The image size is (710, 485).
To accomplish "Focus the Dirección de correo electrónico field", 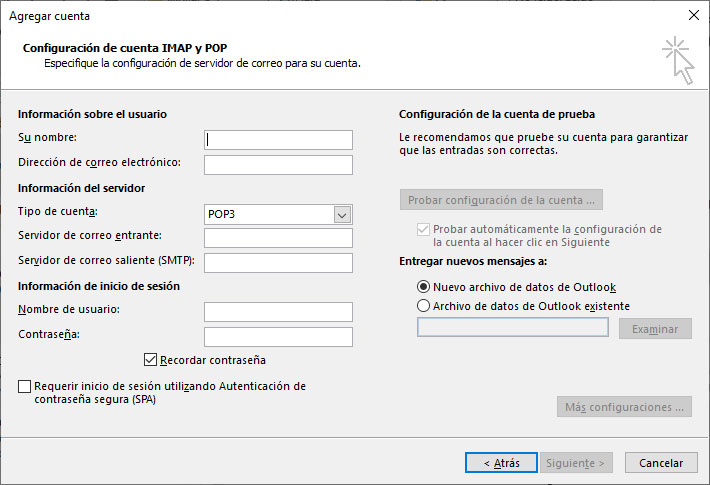I will (278, 164).
